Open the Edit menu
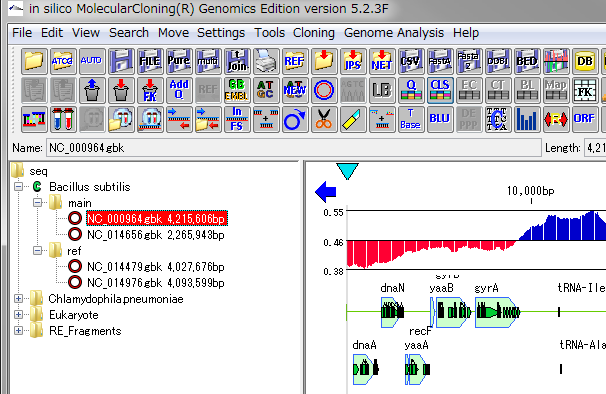 point(52,33)
